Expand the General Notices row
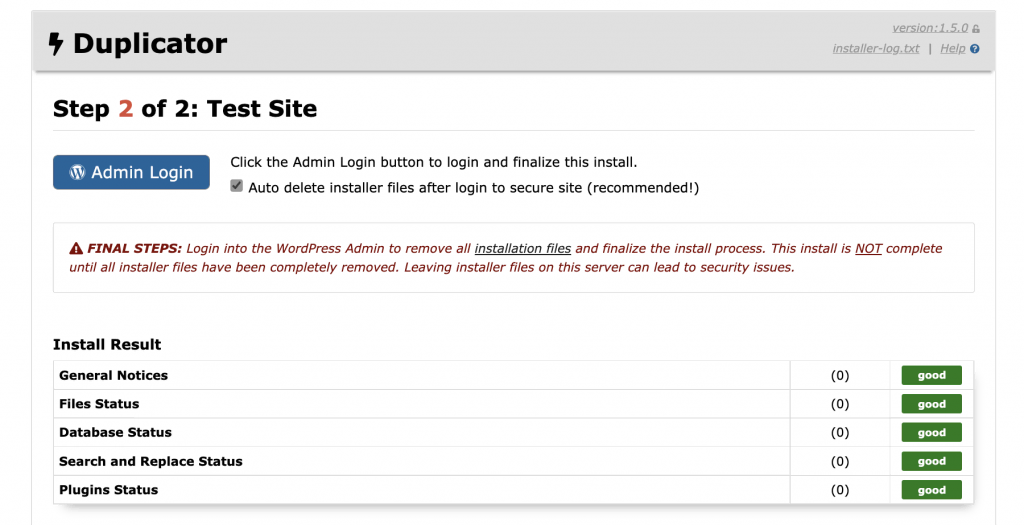Screen dimensions: 1024x525 [114, 375]
